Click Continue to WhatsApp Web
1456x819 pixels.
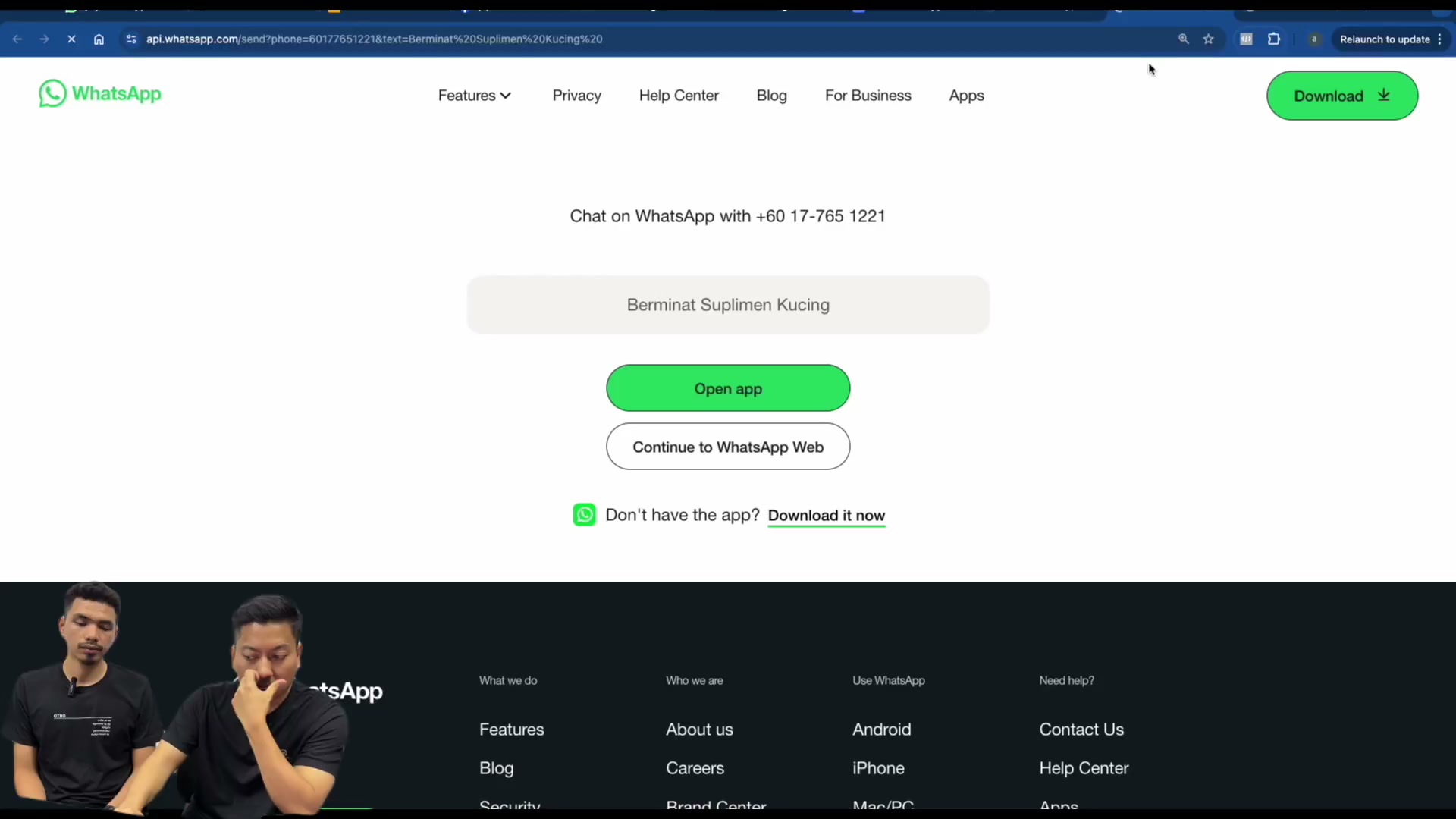pyautogui.click(x=728, y=447)
